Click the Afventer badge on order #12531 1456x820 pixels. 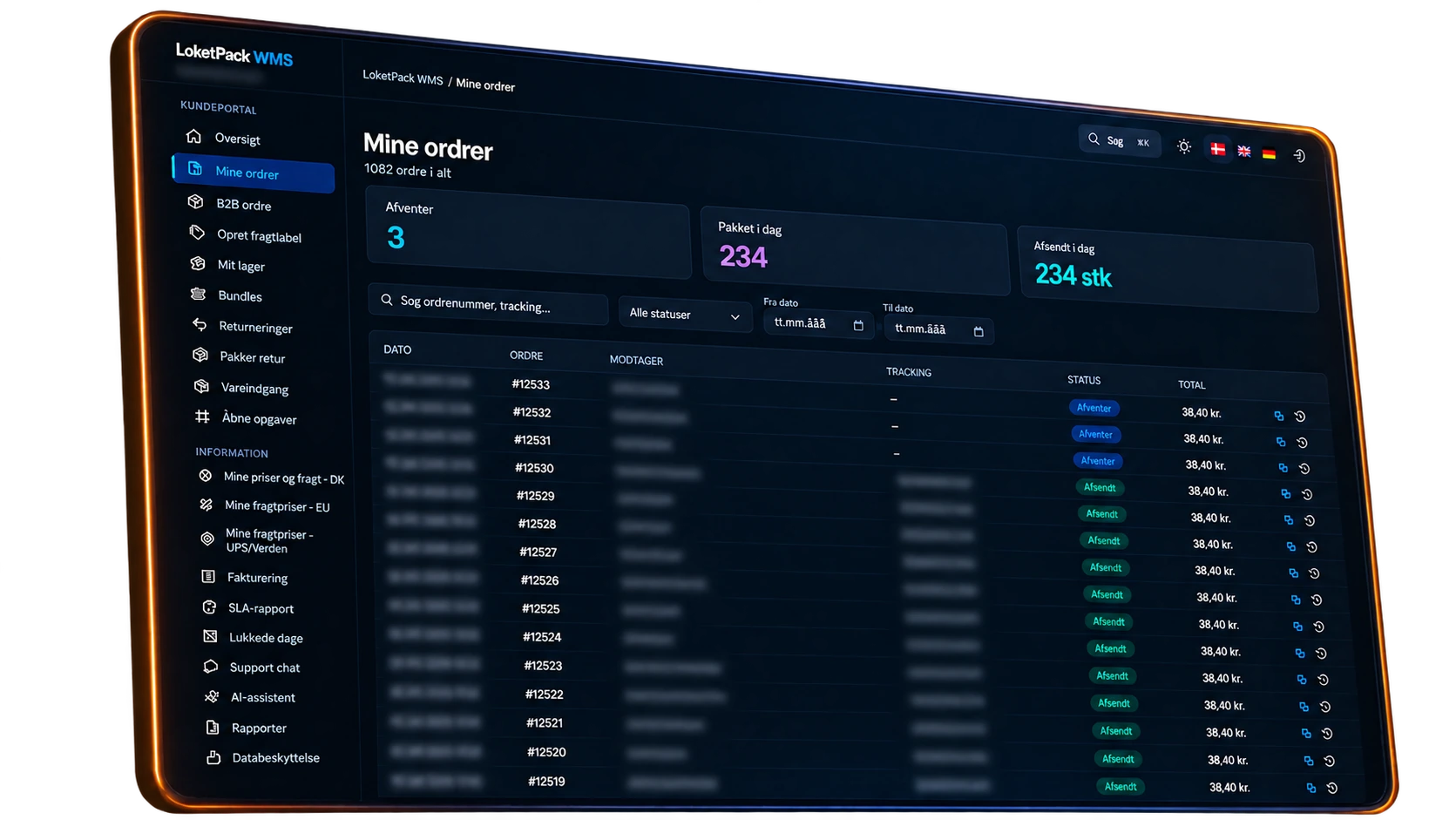coord(1098,461)
